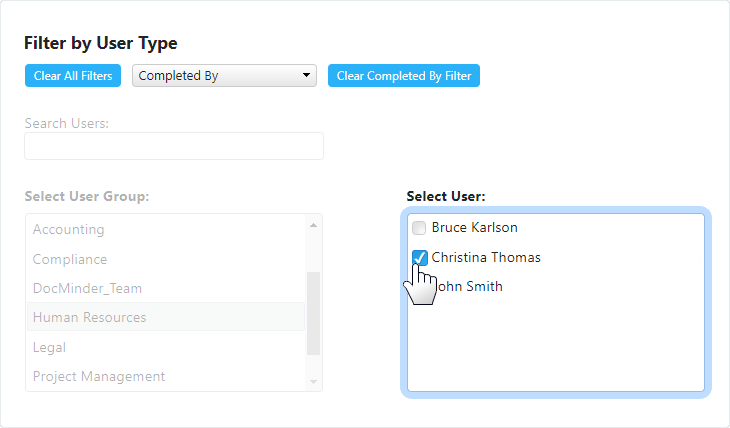Select Accounting in the user group list
The image size is (730, 428).
(68, 229)
